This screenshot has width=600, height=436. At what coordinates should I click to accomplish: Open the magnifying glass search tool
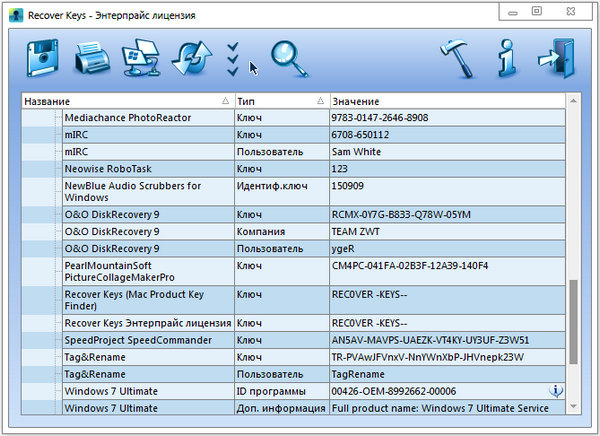pyautogui.click(x=286, y=59)
